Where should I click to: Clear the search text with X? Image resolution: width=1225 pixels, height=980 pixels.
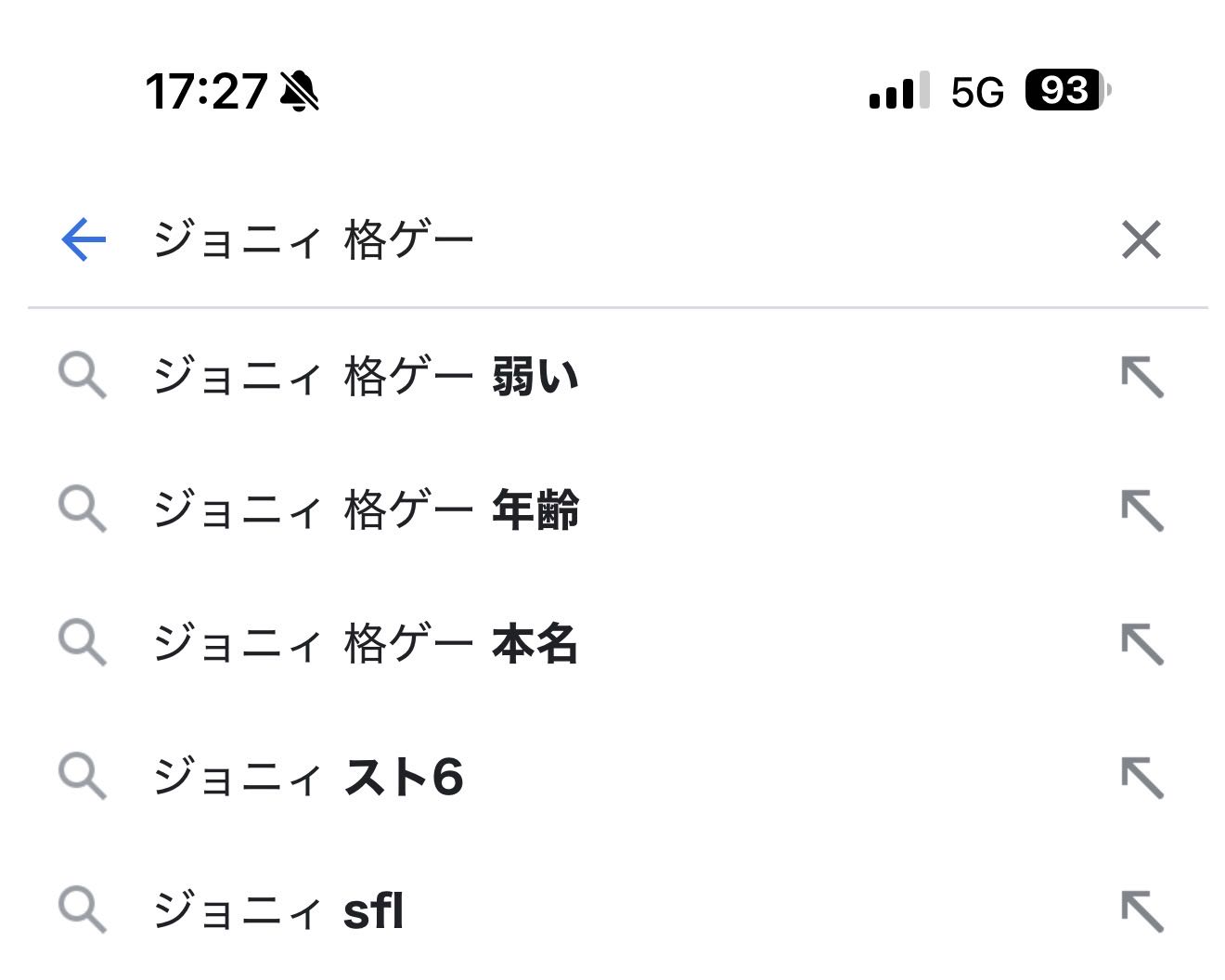pyautogui.click(x=1141, y=240)
